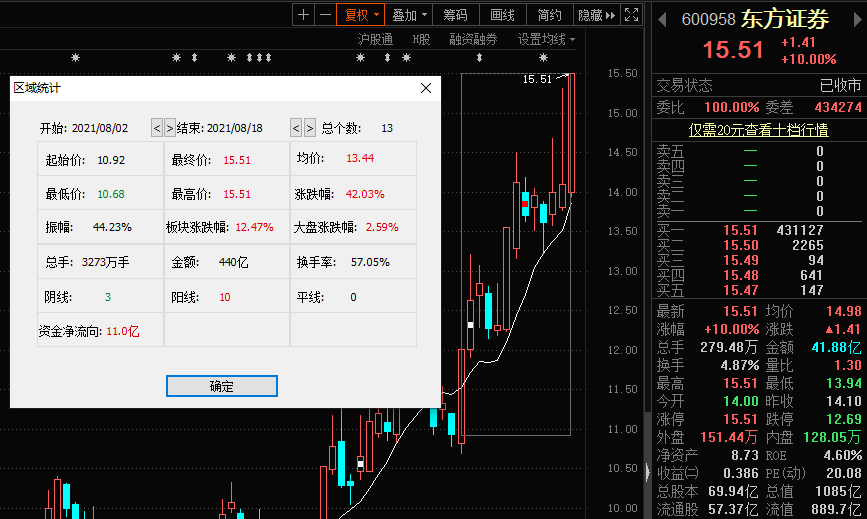The image size is (867, 519).
Task: Move start date 2021/08/02 back one day
Action: pos(156,128)
